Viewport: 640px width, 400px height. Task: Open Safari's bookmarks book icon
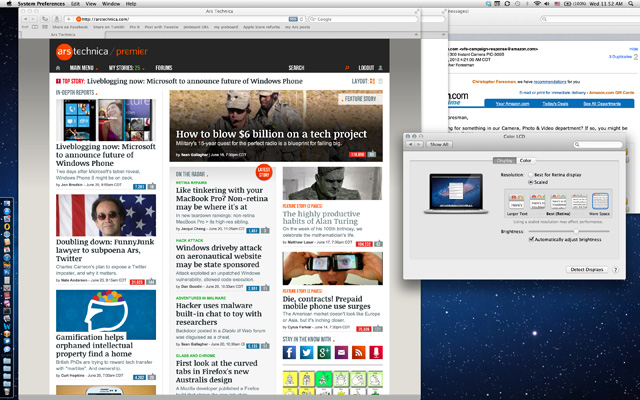click(x=35, y=27)
